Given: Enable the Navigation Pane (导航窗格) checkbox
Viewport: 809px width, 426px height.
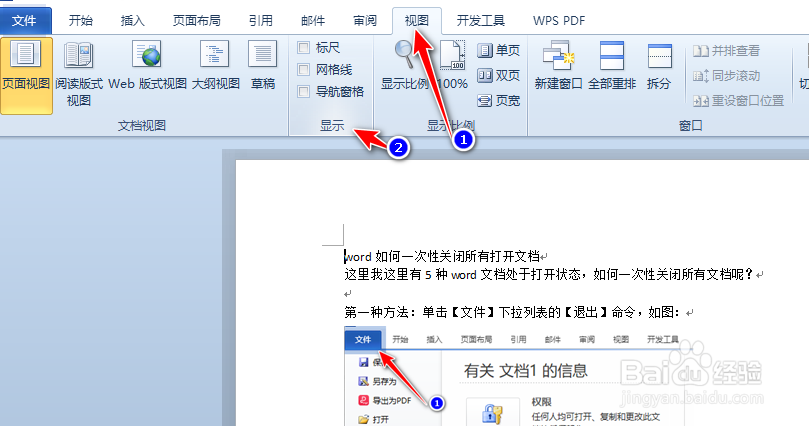Looking at the screenshot, I should [x=304, y=92].
